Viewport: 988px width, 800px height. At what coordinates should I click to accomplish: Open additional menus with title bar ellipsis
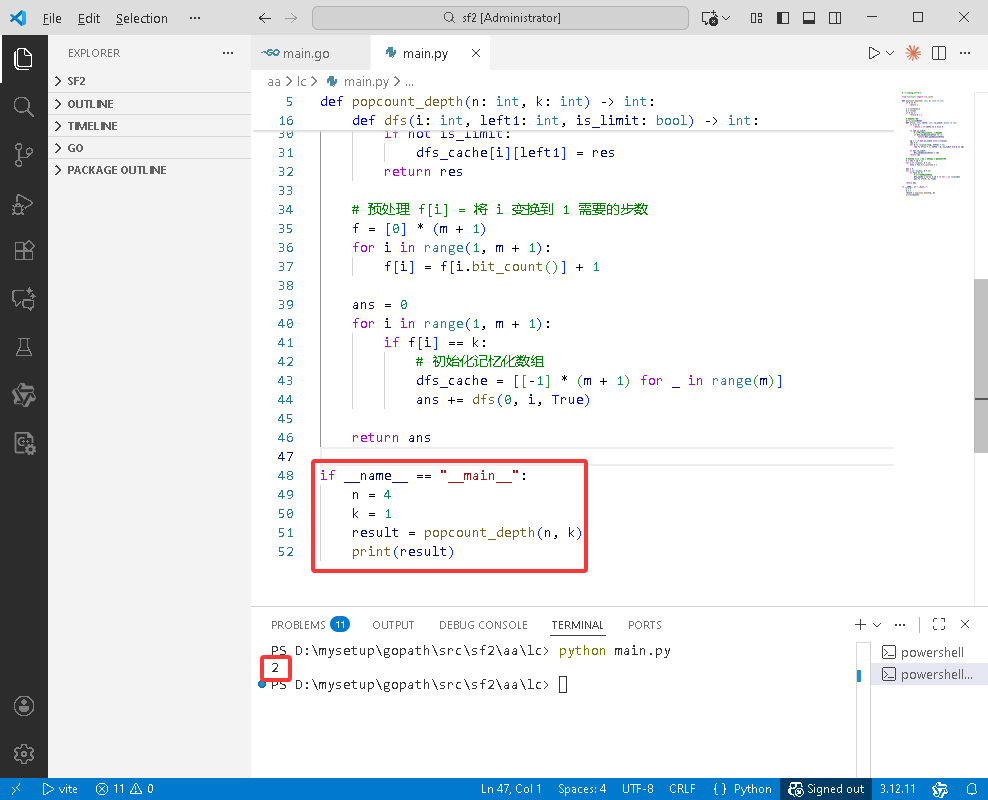point(195,18)
